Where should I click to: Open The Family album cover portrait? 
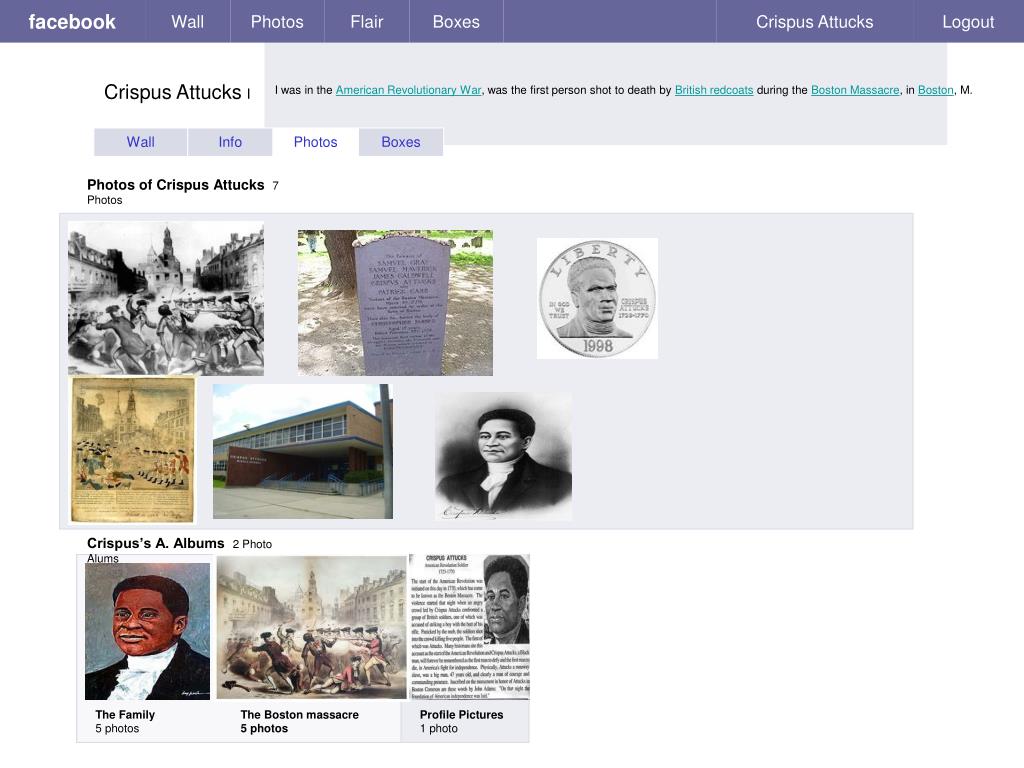[148, 631]
